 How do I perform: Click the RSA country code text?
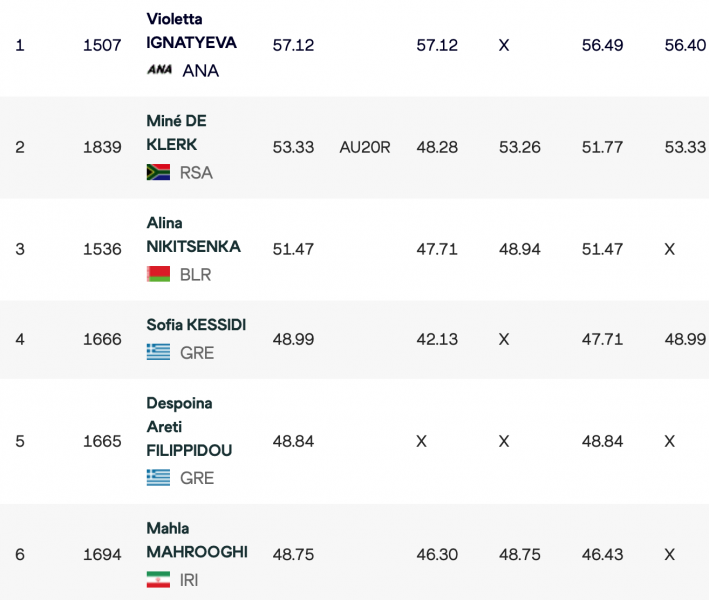tap(196, 172)
